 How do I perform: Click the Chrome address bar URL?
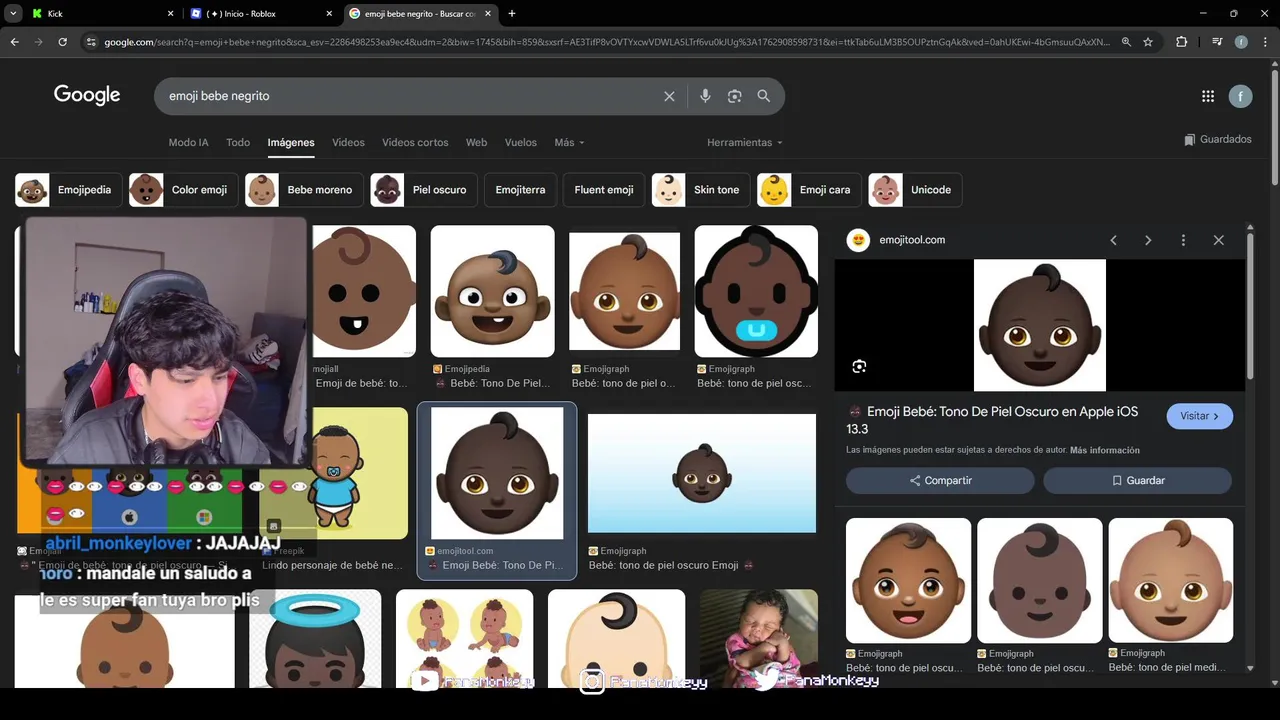[x=606, y=42]
